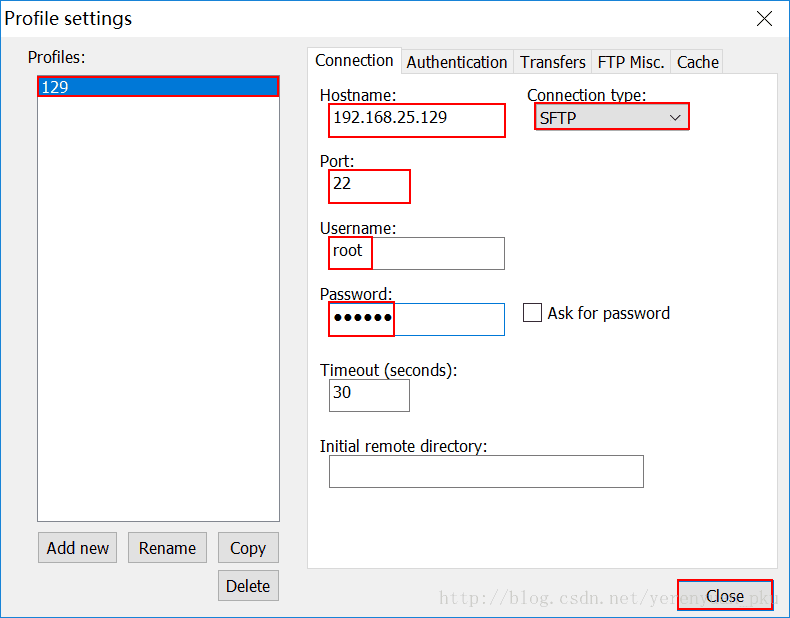Click the Copy profile button
The width and height of the screenshot is (790, 618).
247,548
